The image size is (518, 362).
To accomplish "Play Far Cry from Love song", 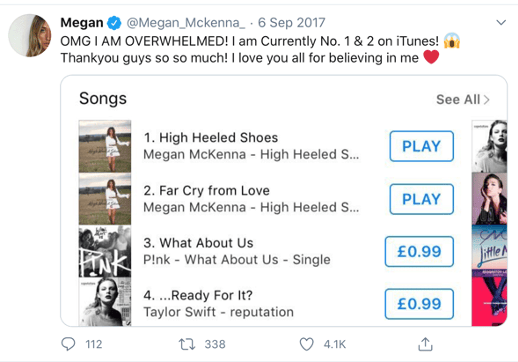I will tap(421, 199).
